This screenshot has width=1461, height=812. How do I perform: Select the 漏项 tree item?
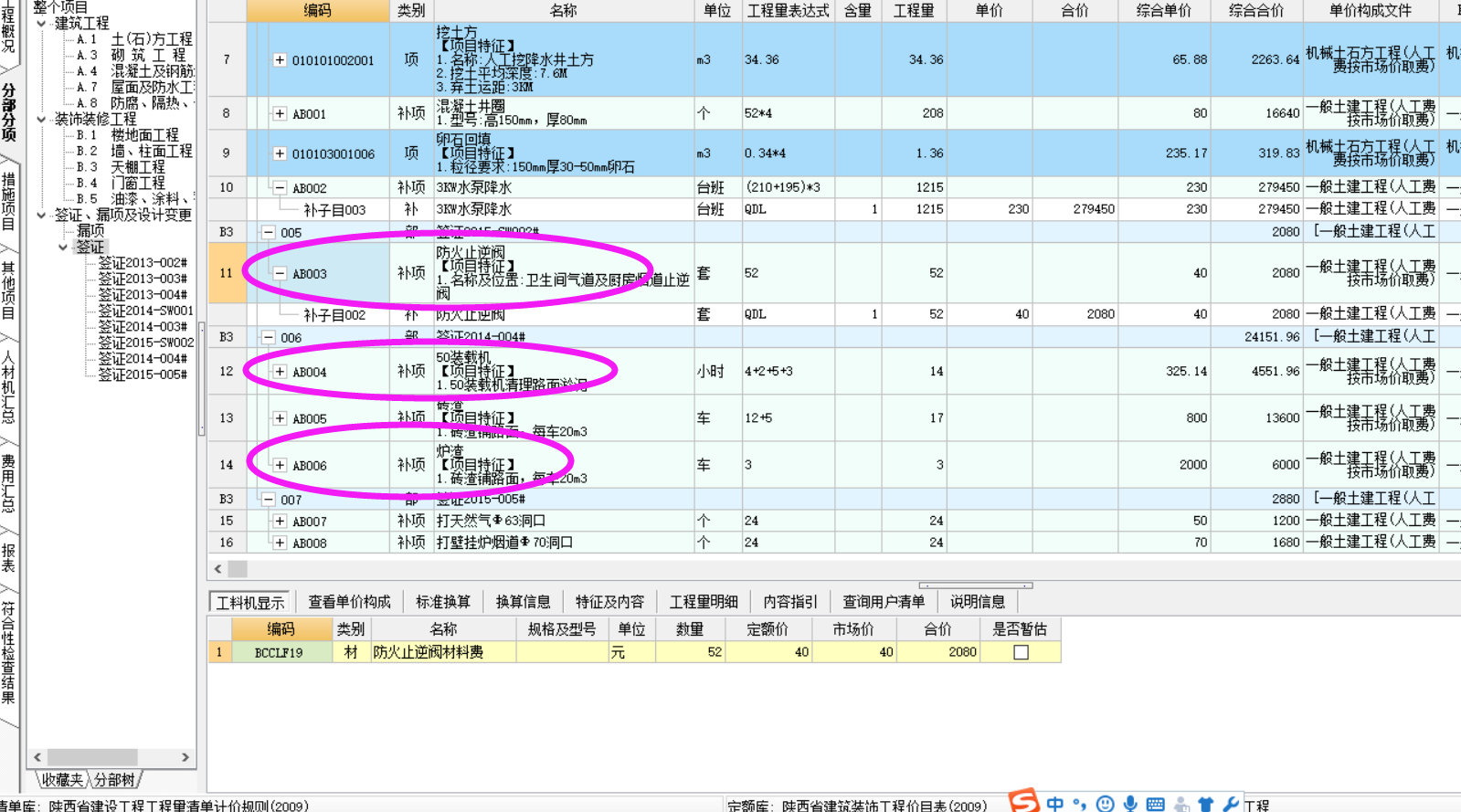(90, 231)
